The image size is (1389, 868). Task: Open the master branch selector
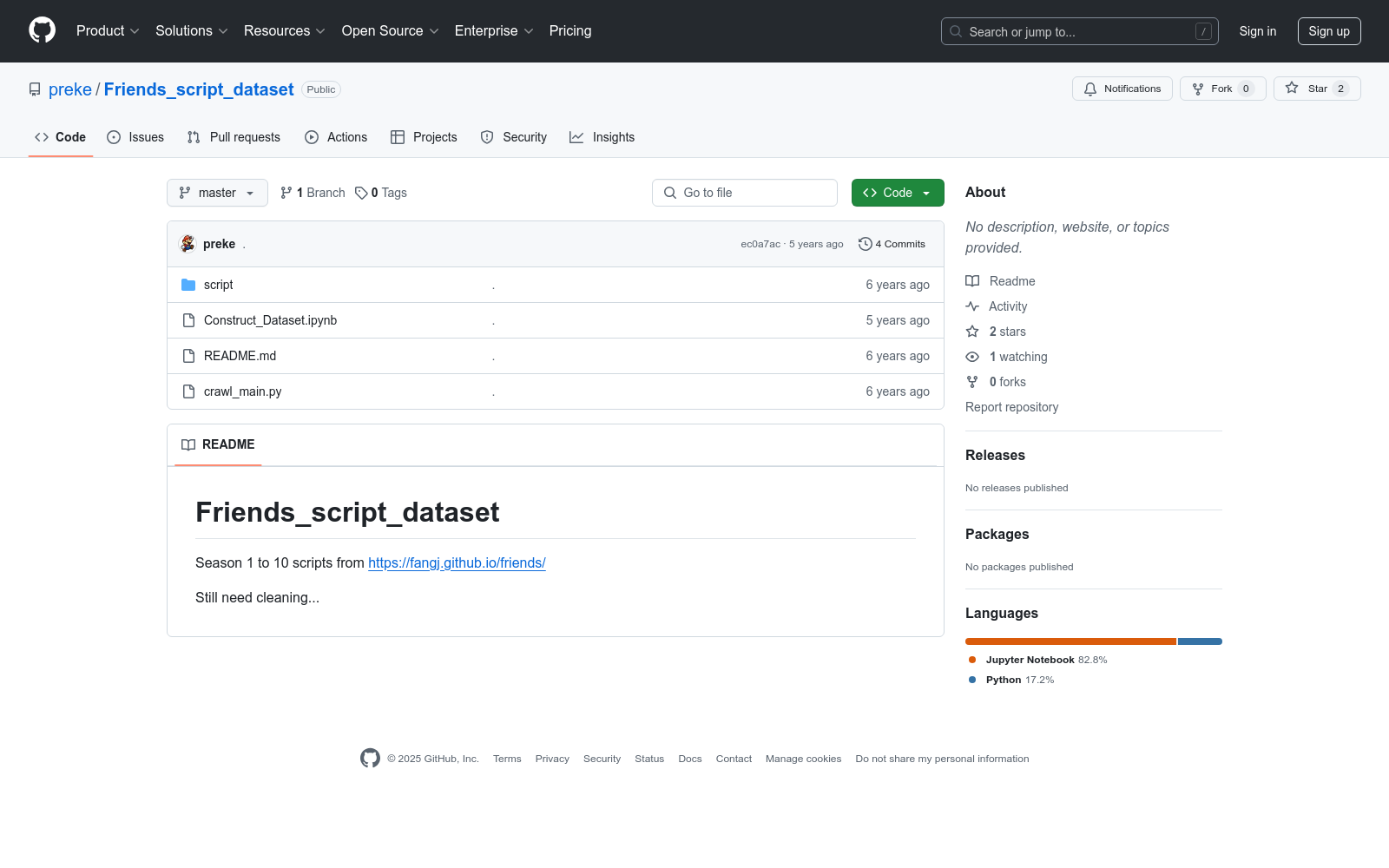217,193
